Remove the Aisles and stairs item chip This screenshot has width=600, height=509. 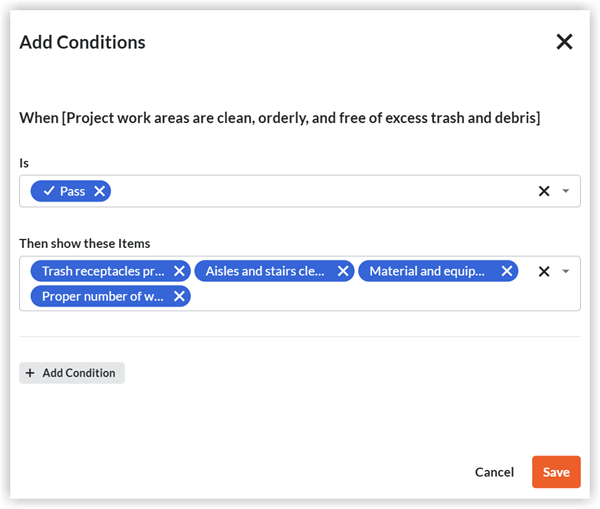(x=343, y=271)
